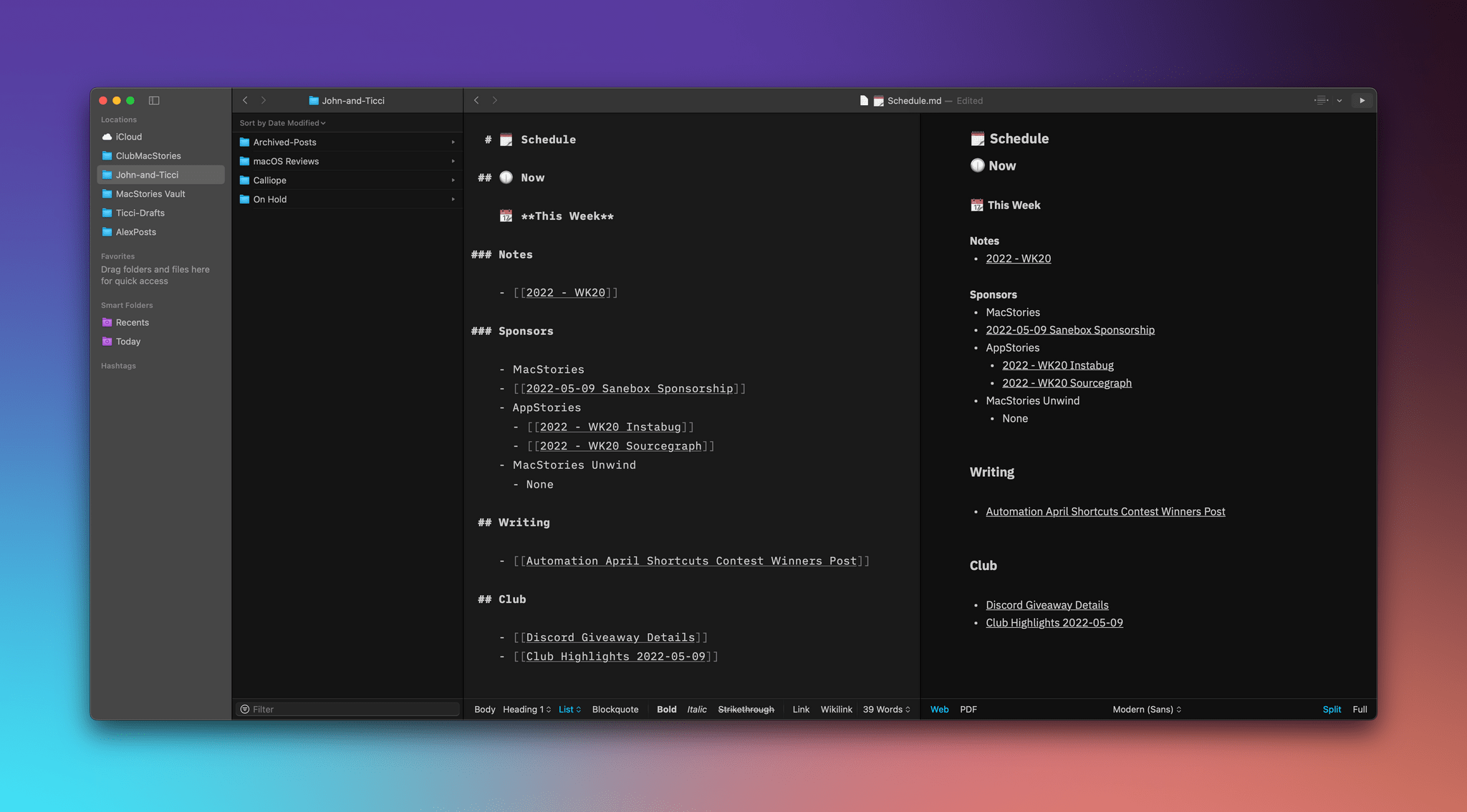Click the Automation April Shortcuts editor wikilink
Viewport: 1467px width, 812px height.
tap(691, 561)
